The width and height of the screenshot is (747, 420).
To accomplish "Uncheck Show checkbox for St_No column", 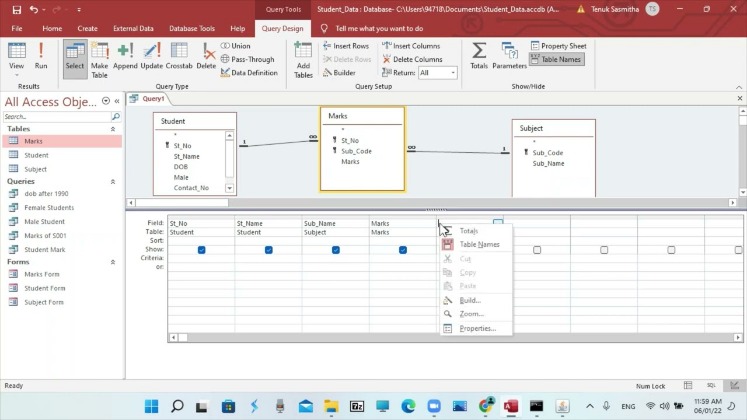I will [x=202, y=250].
